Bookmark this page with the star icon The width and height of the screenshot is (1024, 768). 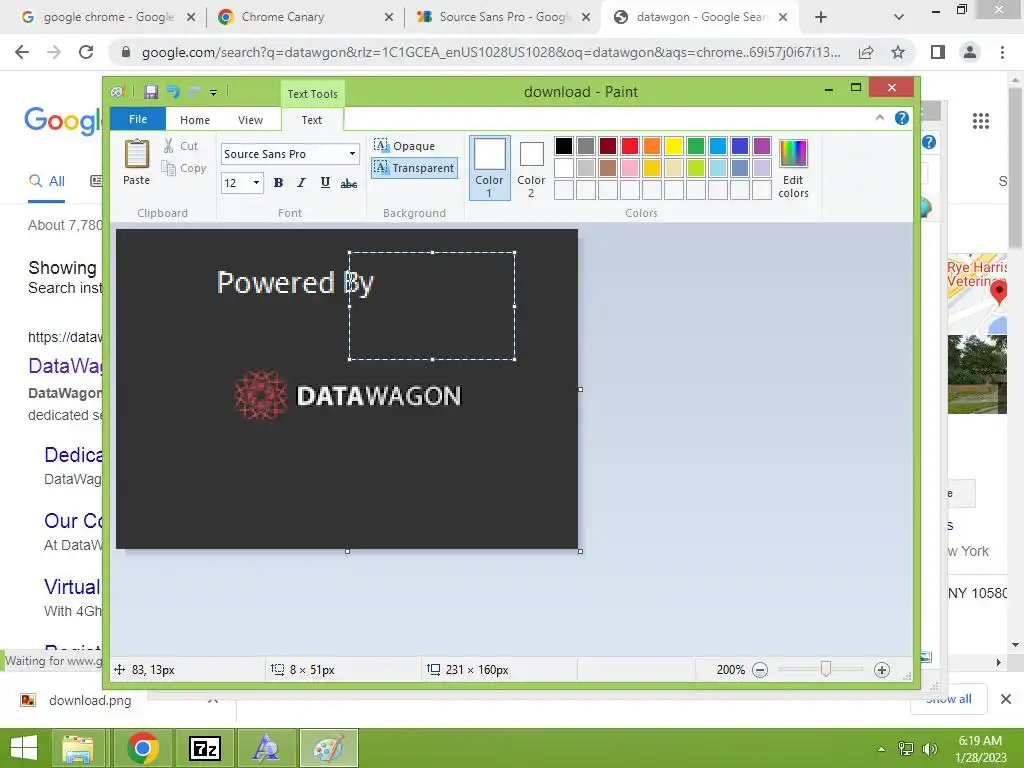click(x=898, y=52)
